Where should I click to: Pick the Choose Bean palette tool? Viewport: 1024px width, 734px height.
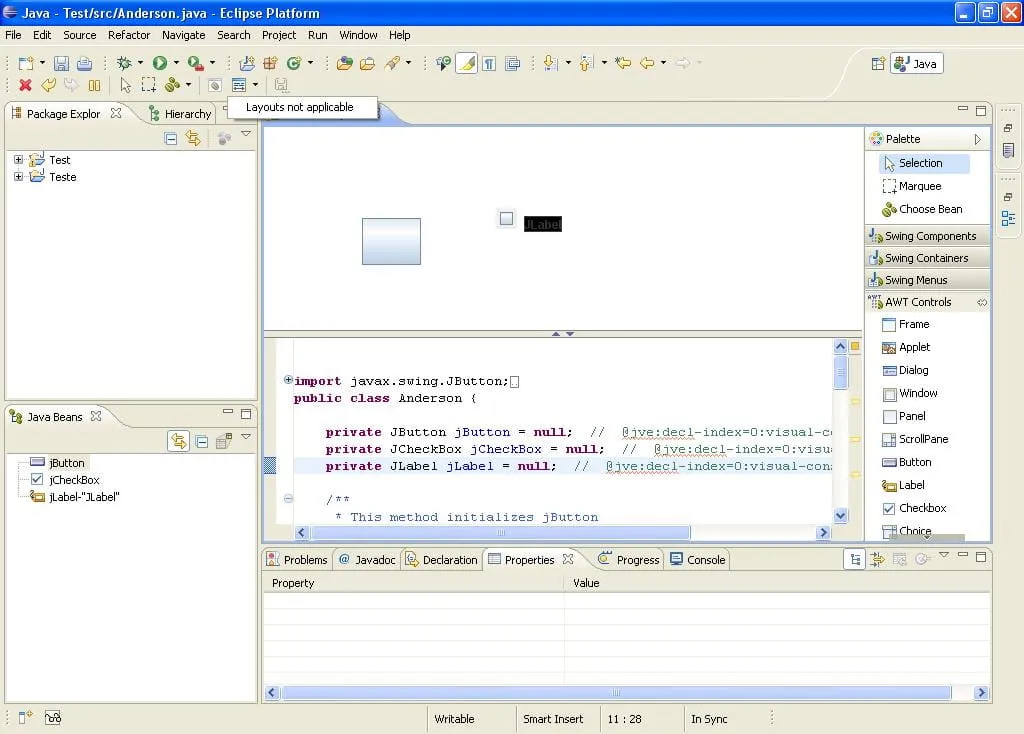click(x=929, y=209)
